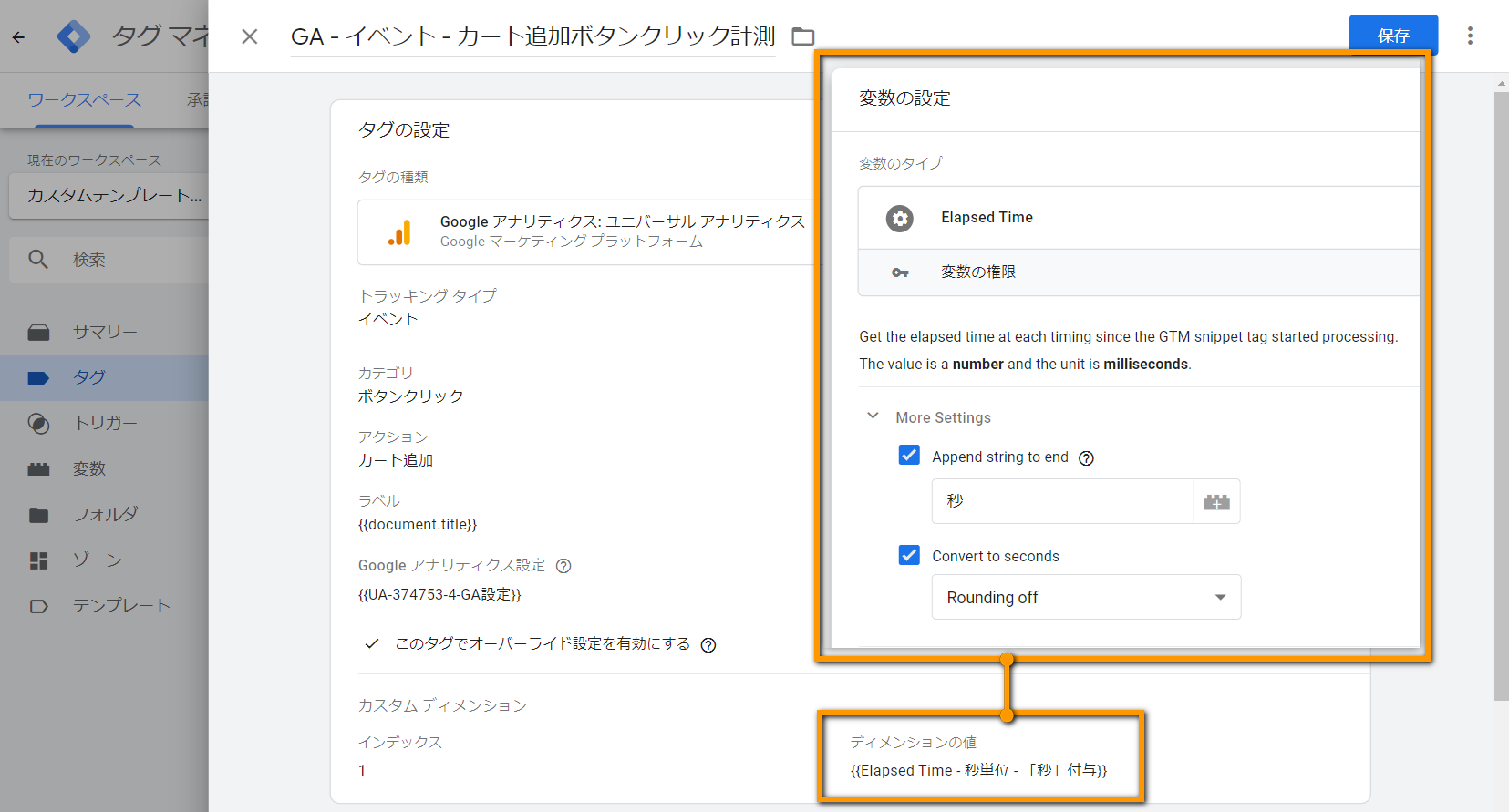Image resolution: width=1509 pixels, height=812 pixels.
Task: Open ゾーン in the sidebar
Action: tap(105, 560)
